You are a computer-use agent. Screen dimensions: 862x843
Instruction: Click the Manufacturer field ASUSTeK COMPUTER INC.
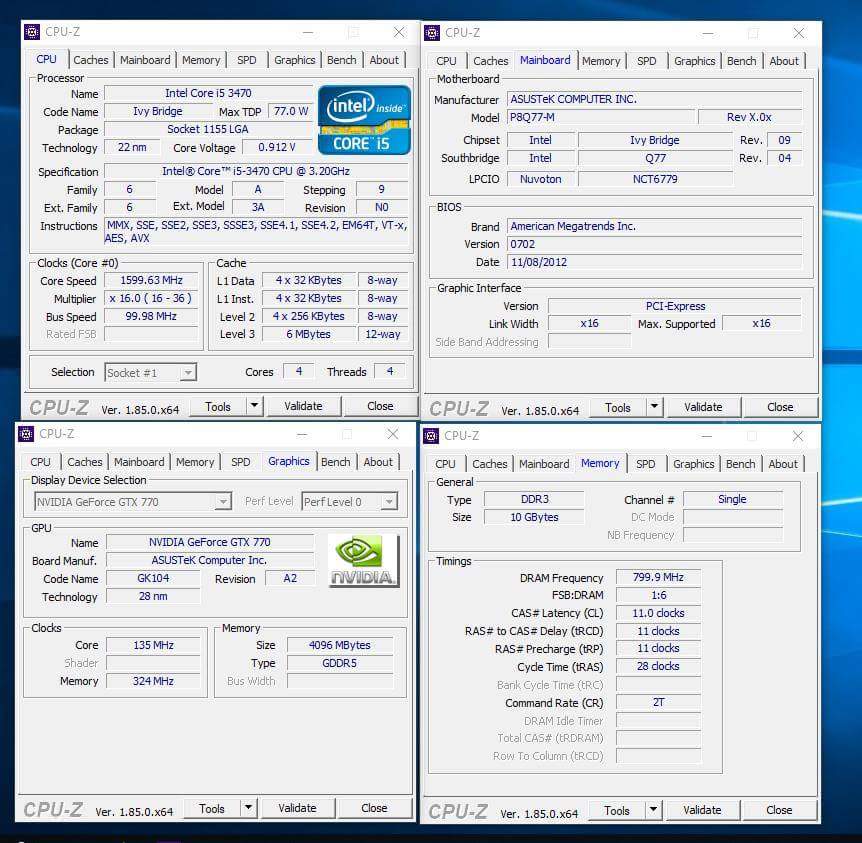(x=654, y=99)
